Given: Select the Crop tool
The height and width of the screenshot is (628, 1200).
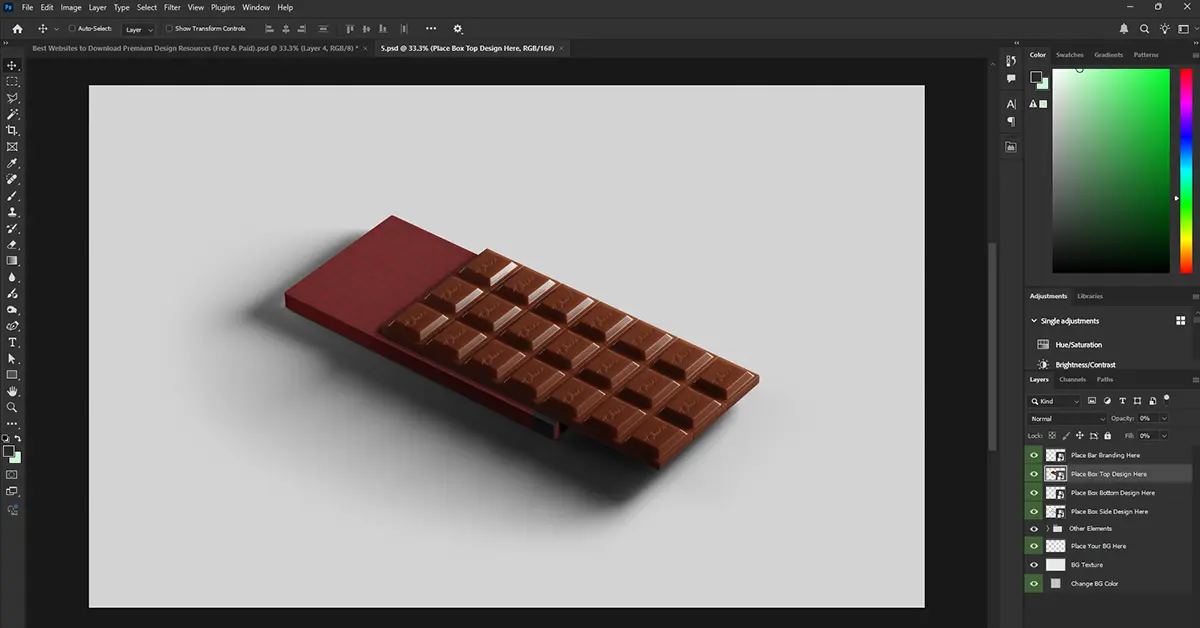Looking at the screenshot, I should pyautogui.click(x=12, y=130).
